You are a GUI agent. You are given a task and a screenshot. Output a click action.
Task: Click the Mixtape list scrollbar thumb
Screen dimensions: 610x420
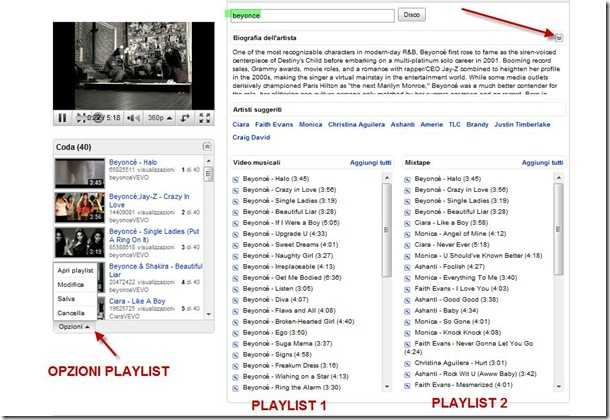pos(559,229)
